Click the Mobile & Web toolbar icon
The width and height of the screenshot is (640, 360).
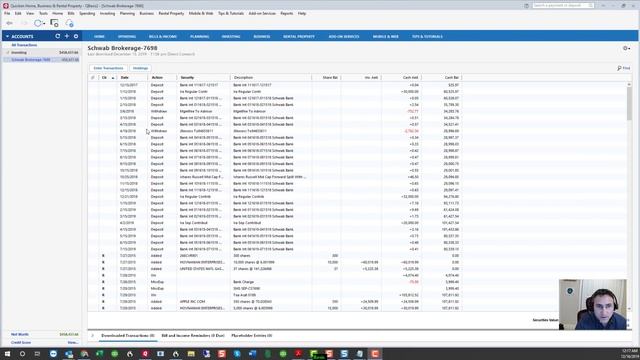[54, 23]
